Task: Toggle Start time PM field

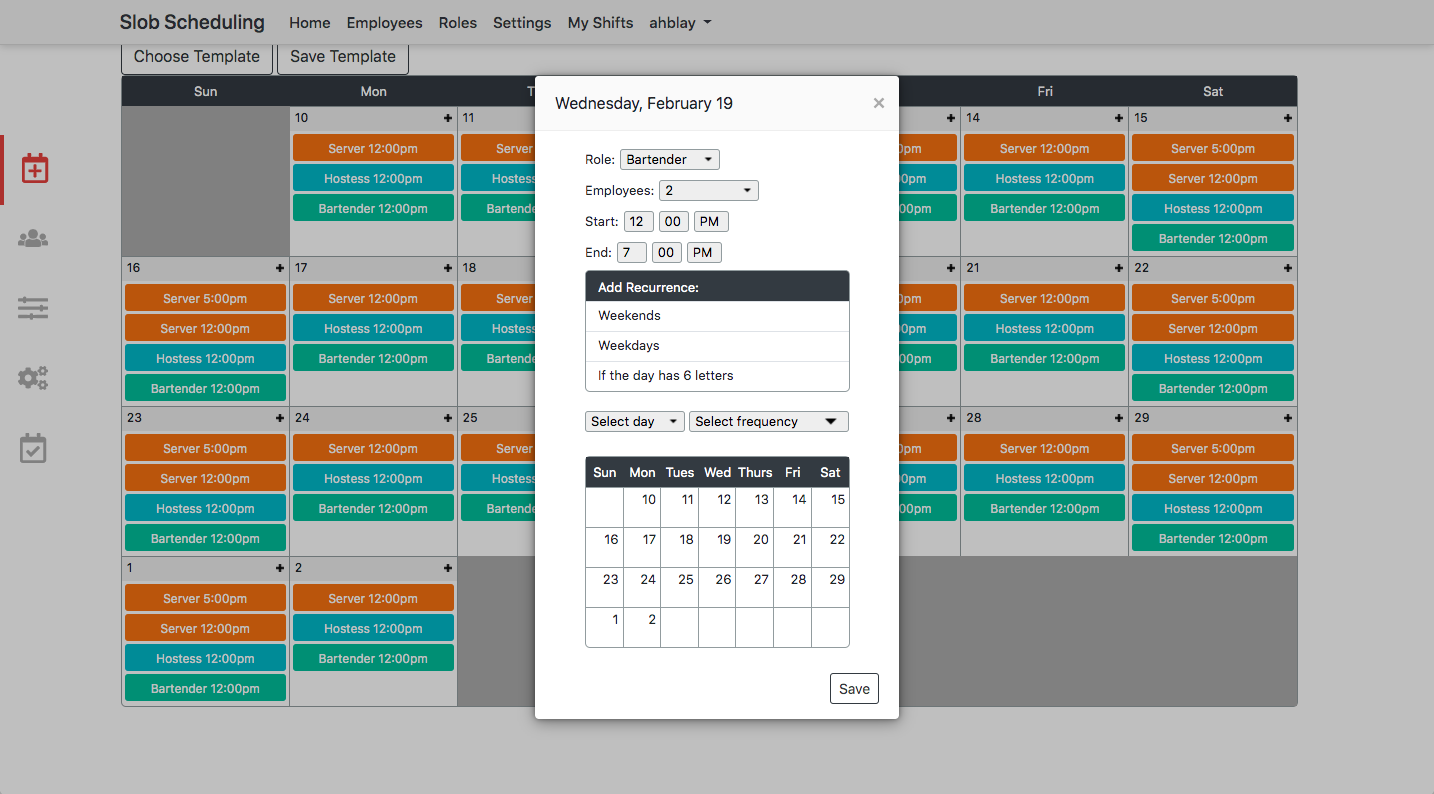Action: [x=712, y=222]
